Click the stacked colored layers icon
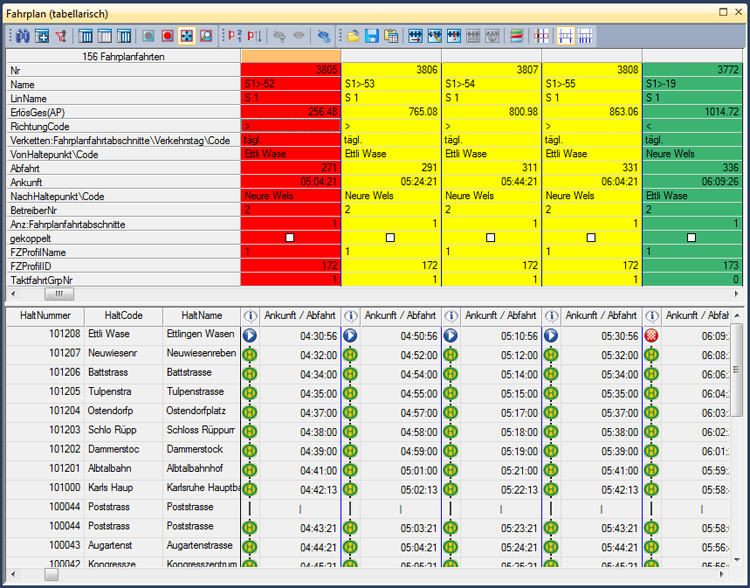Screen dimensions: 750x588 click(516, 36)
